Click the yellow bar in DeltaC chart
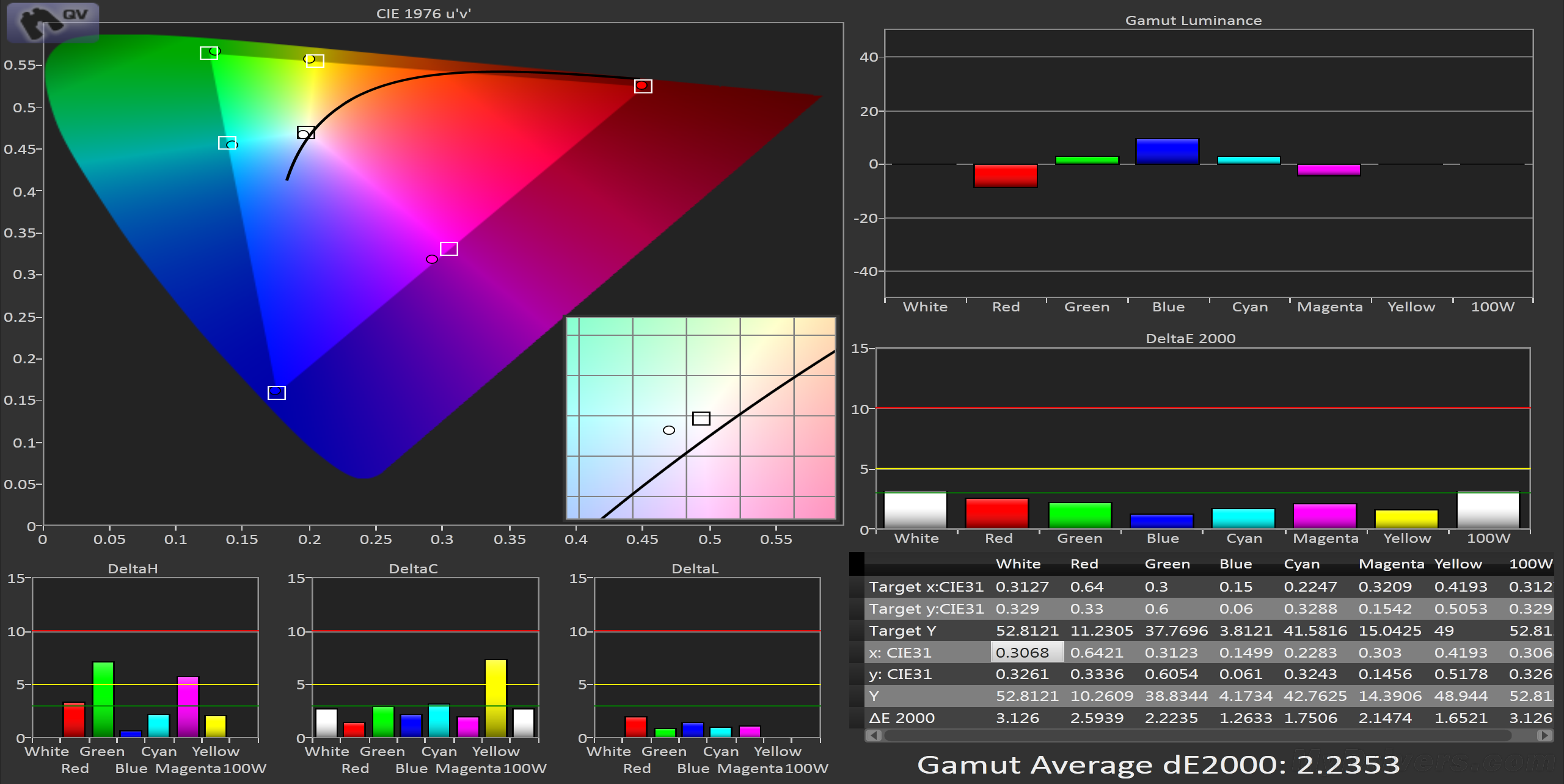Viewport: 1564px width, 784px height. [x=496, y=699]
